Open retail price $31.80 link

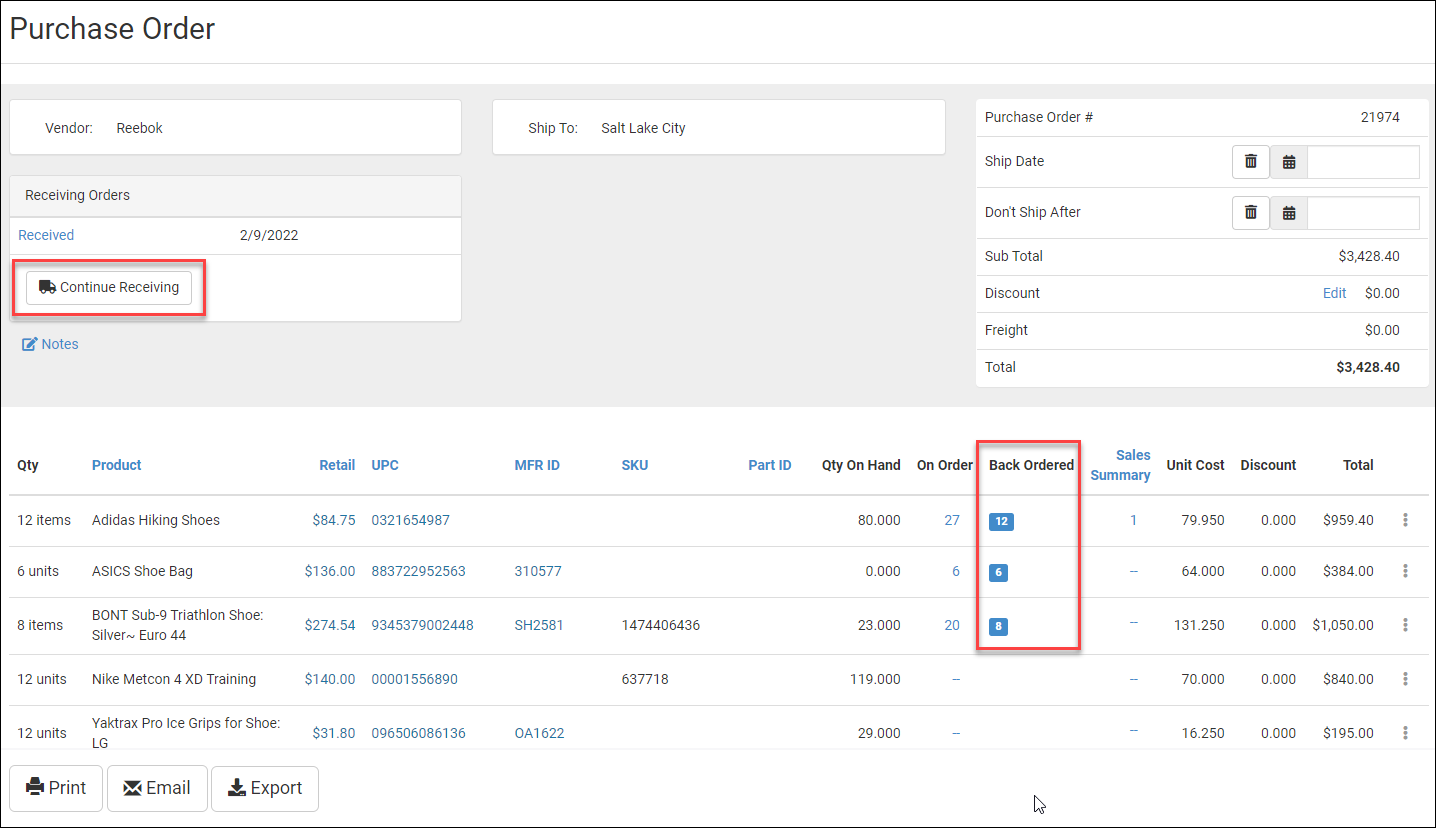(334, 733)
